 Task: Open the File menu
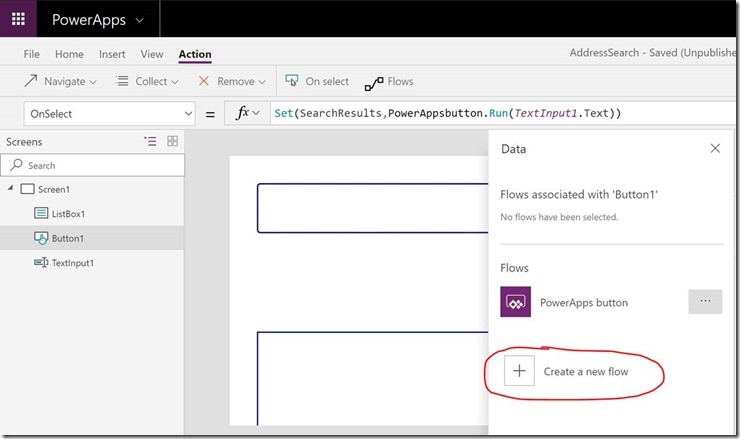[x=32, y=54]
